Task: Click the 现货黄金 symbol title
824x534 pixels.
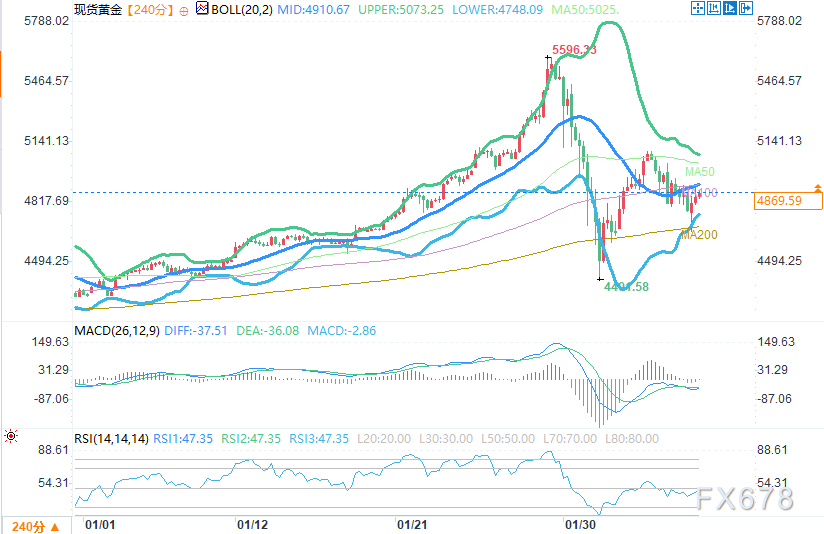Action: coord(97,9)
